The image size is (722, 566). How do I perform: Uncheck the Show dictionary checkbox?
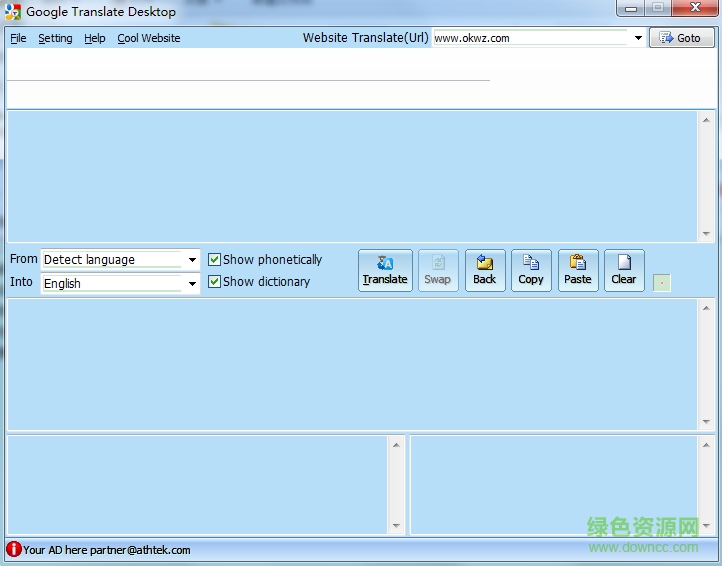tap(214, 282)
